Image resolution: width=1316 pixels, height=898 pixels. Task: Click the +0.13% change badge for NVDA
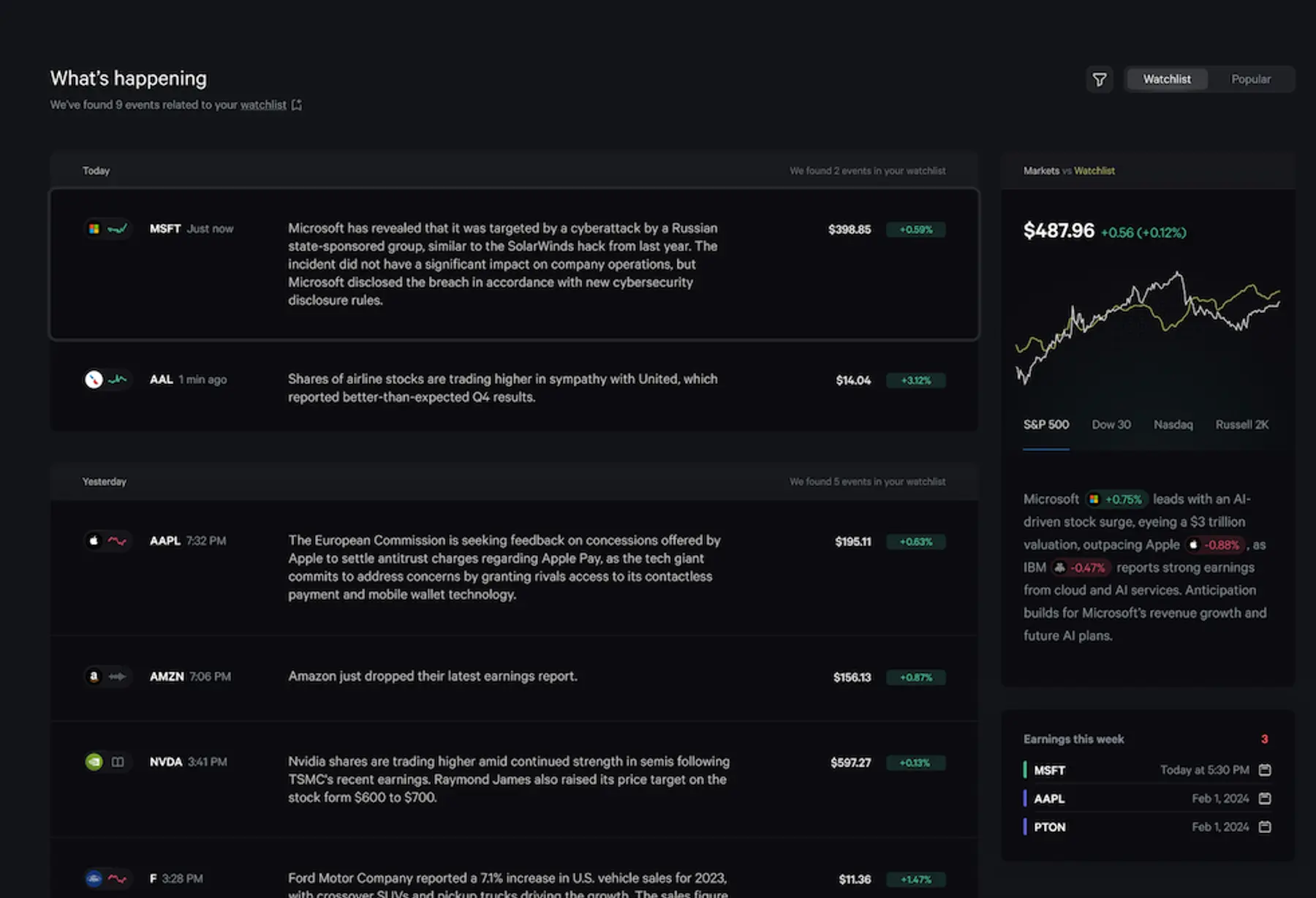pyautogui.click(x=916, y=763)
